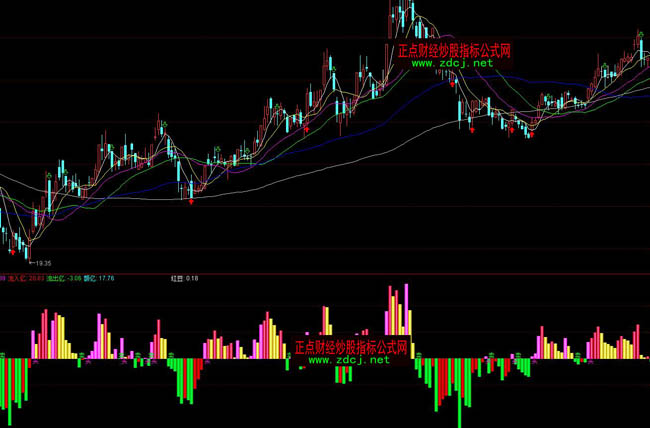Click the leftmost red arrow signal under the white average line

pos(190,201)
